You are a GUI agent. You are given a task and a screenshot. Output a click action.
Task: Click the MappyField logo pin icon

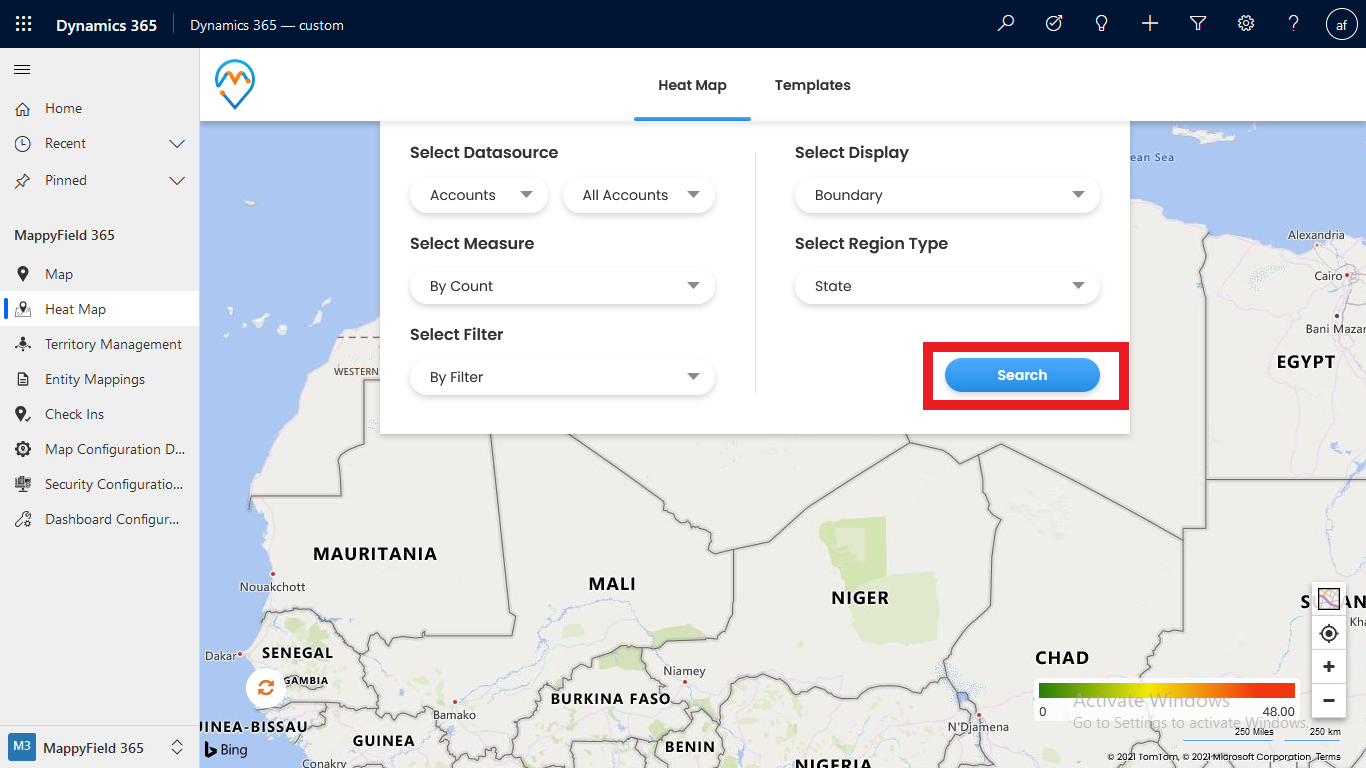[x=235, y=85]
